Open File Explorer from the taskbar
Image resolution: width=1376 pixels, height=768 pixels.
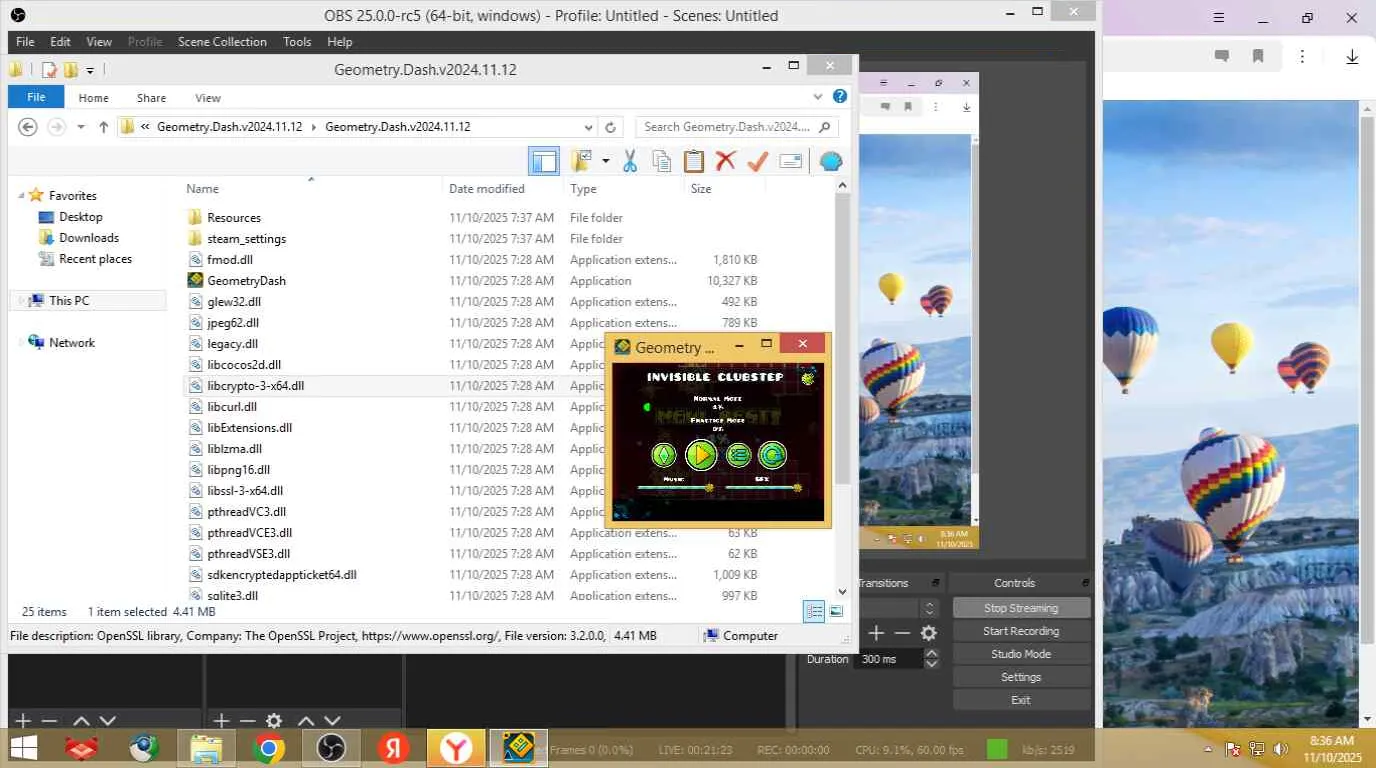point(206,748)
